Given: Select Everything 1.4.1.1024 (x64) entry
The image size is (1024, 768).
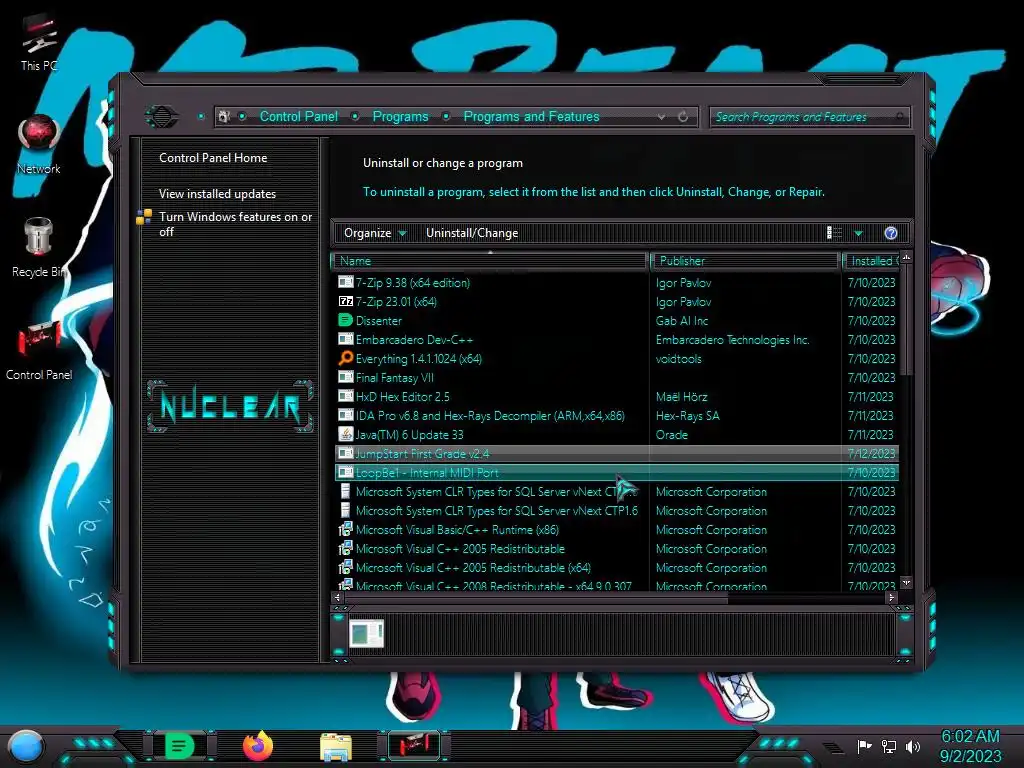Looking at the screenshot, I should [616, 359].
